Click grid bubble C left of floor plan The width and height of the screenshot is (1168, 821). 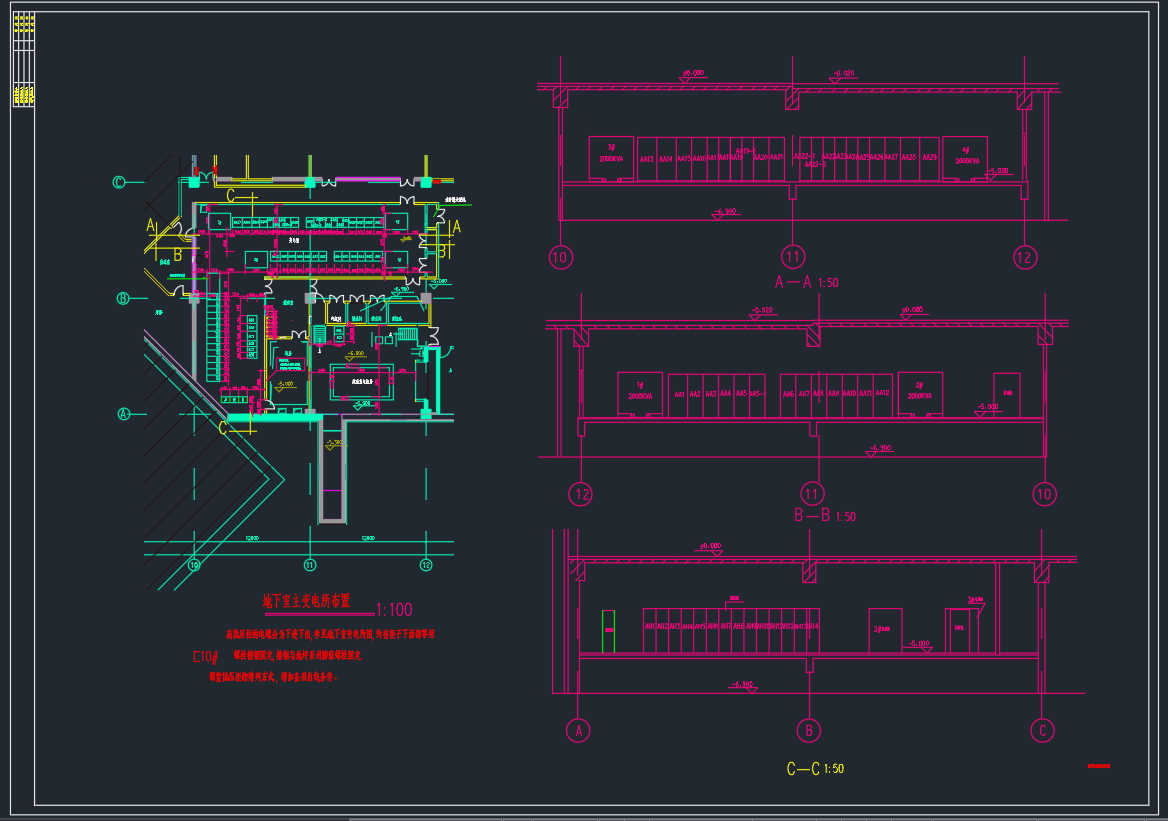pos(119,182)
